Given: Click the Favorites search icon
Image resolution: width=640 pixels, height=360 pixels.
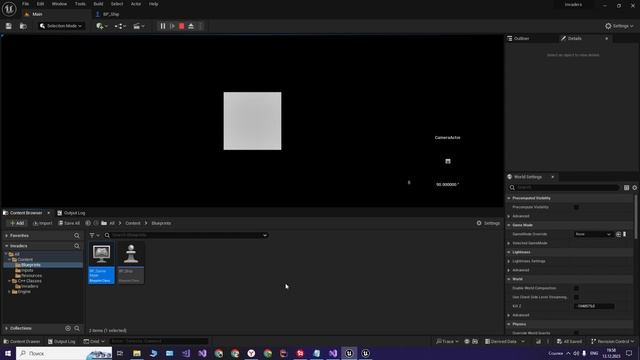Looking at the screenshot, I should coord(77,236).
